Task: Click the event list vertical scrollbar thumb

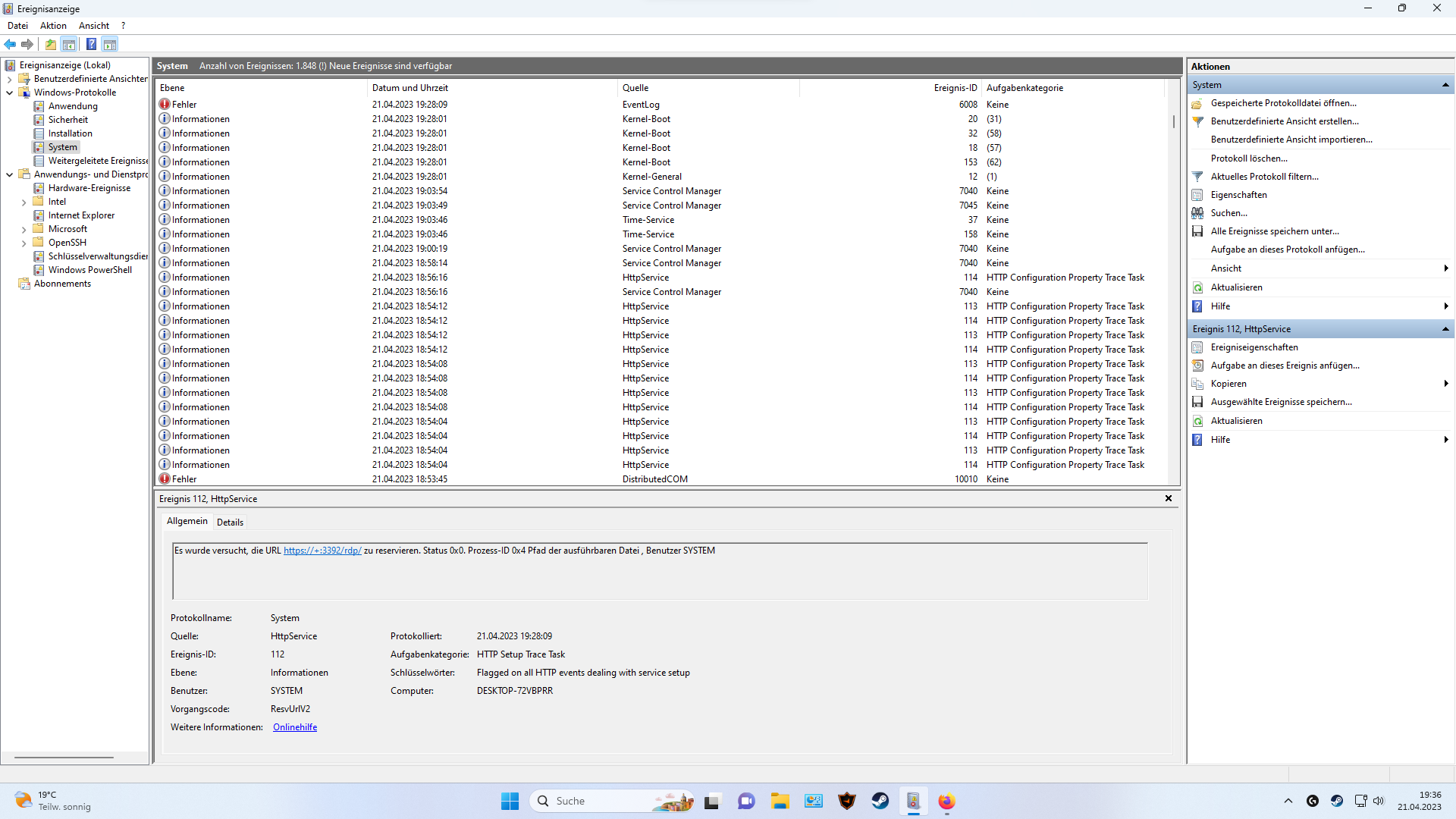Action: point(1173,121)
